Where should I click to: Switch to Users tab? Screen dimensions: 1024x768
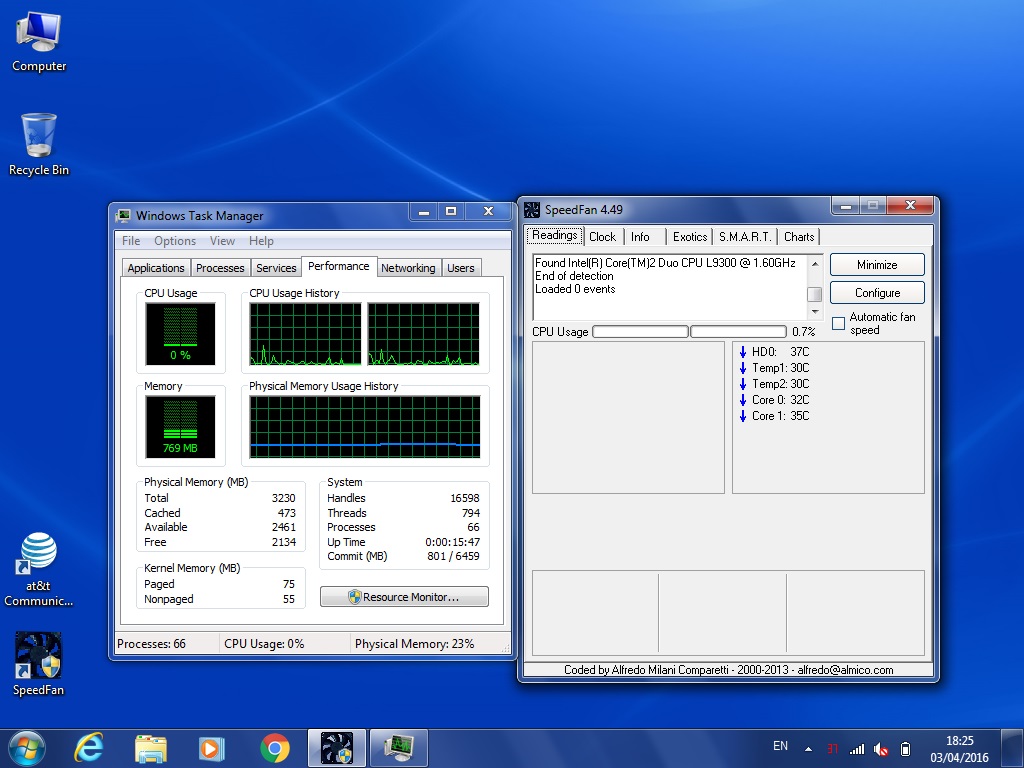click(460, 268)
